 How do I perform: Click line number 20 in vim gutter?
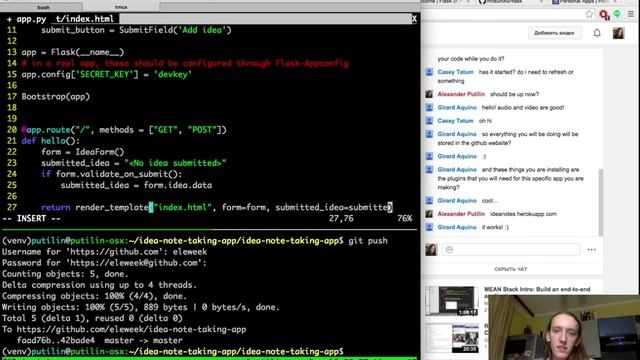coord(12,130)
